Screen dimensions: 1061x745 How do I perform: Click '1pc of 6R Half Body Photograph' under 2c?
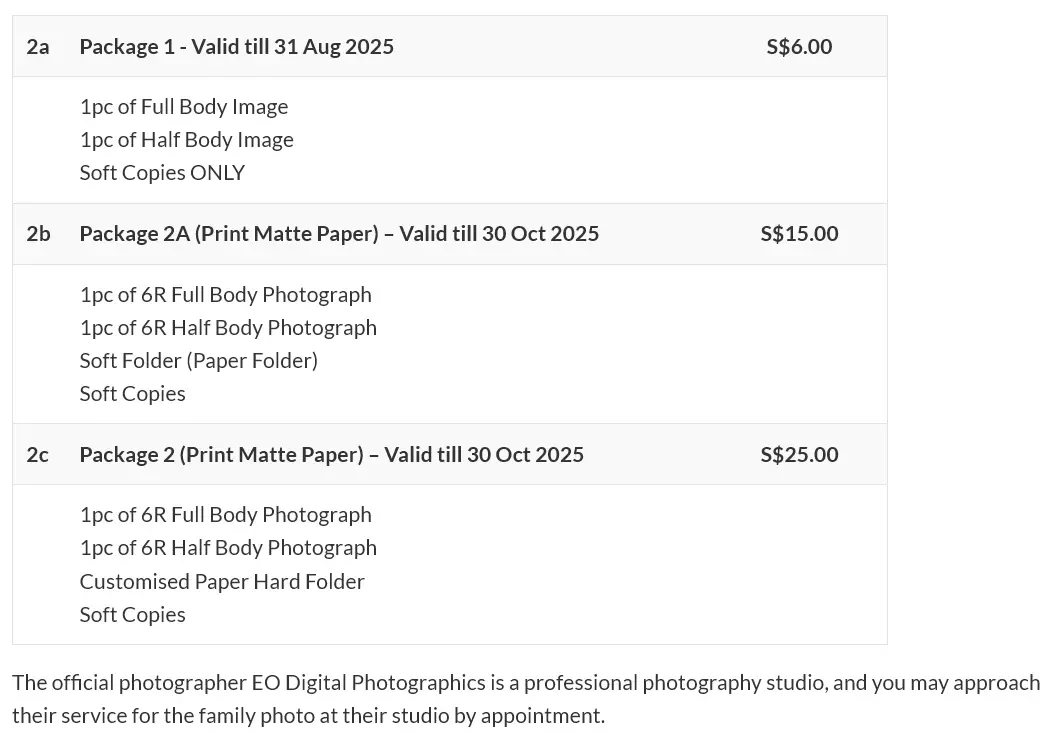click(x=228, y=548)
